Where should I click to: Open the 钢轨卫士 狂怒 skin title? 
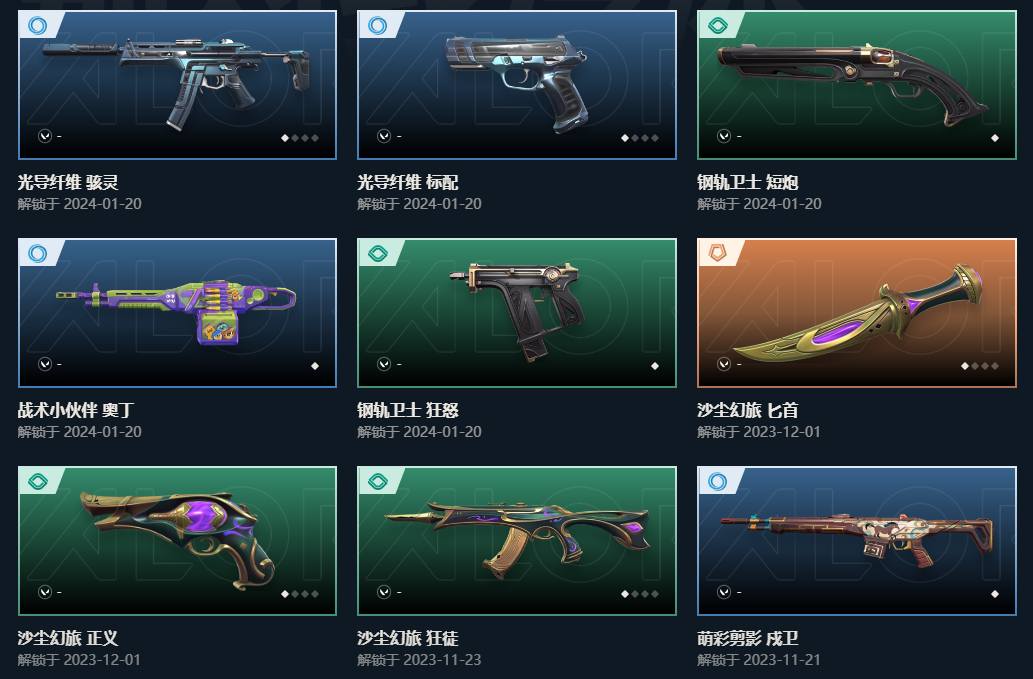pos(408,410)
